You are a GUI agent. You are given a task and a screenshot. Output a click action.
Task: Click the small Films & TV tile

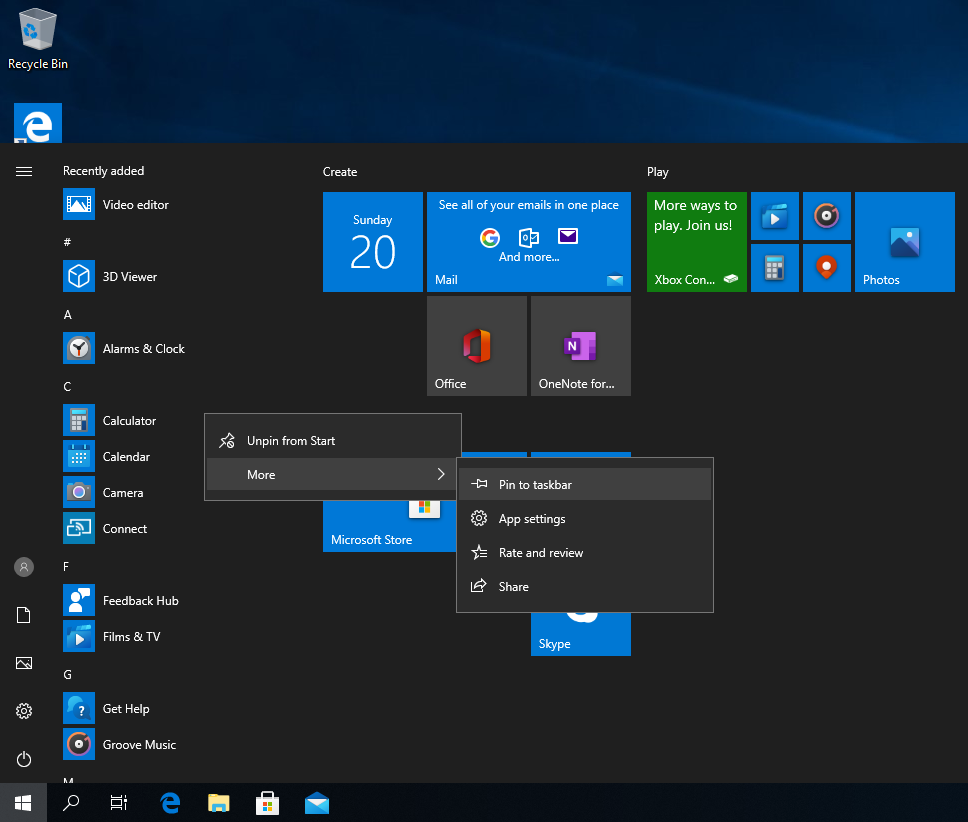point(775,216)
